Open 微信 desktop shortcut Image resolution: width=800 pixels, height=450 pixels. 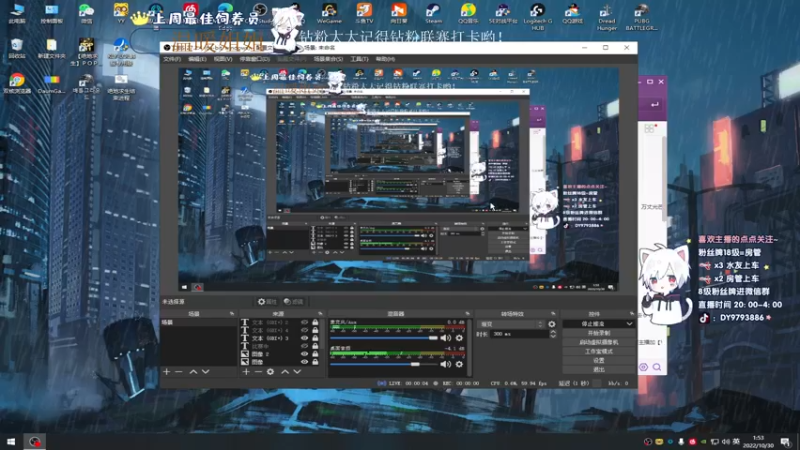click(86, 14)
